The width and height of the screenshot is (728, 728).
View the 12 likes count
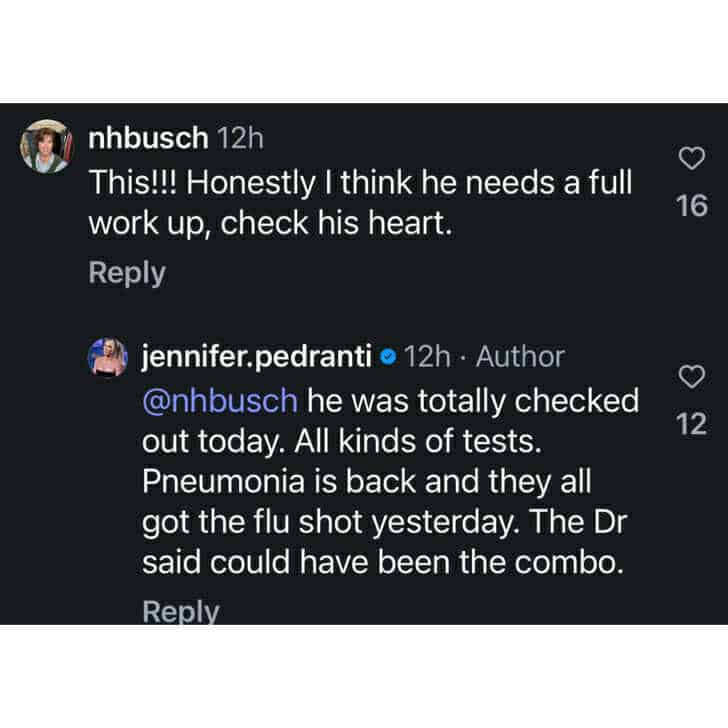pyautogui.click(x=692, y=425)
